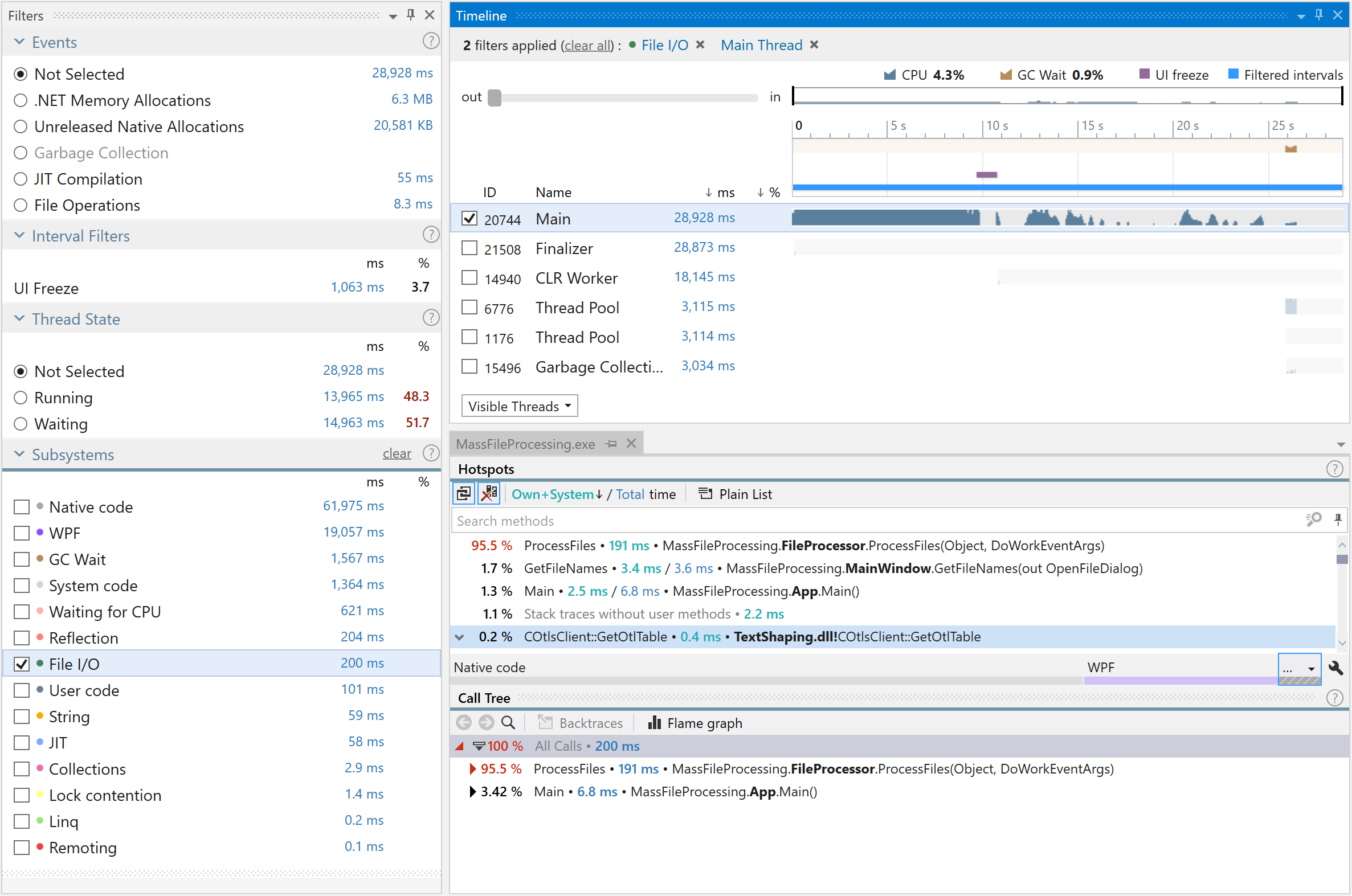1352x896 pixels.
Task: Toggle hide system functions in Hotspots
Action: click(488, 493)
